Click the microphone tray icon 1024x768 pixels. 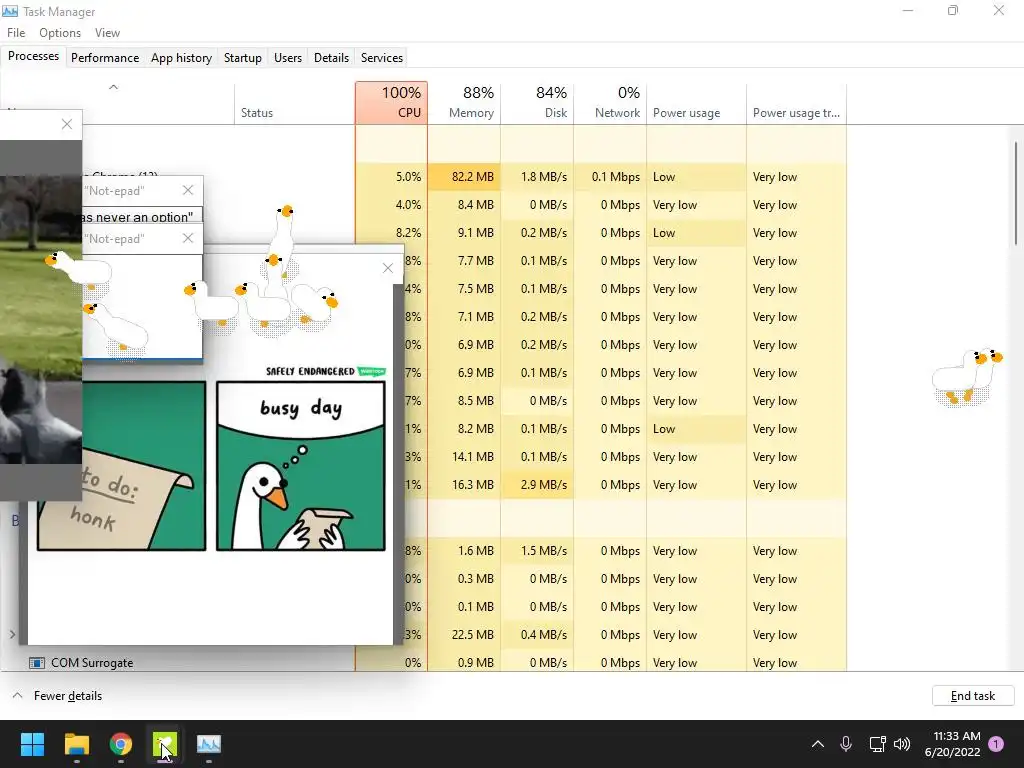click(846, 744)
